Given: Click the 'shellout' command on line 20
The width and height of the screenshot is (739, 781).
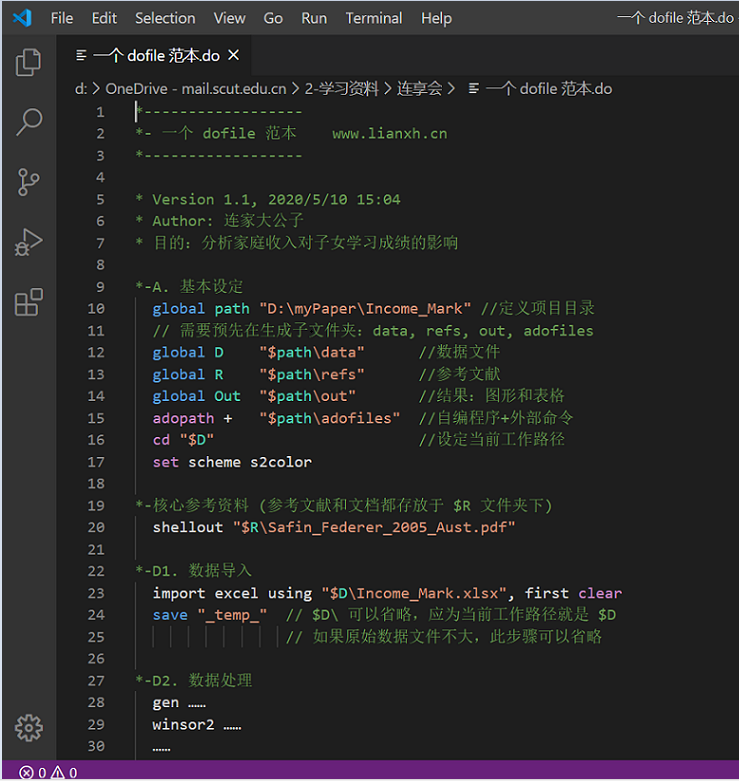Looking at the screenshot, I should coord(188,527).
